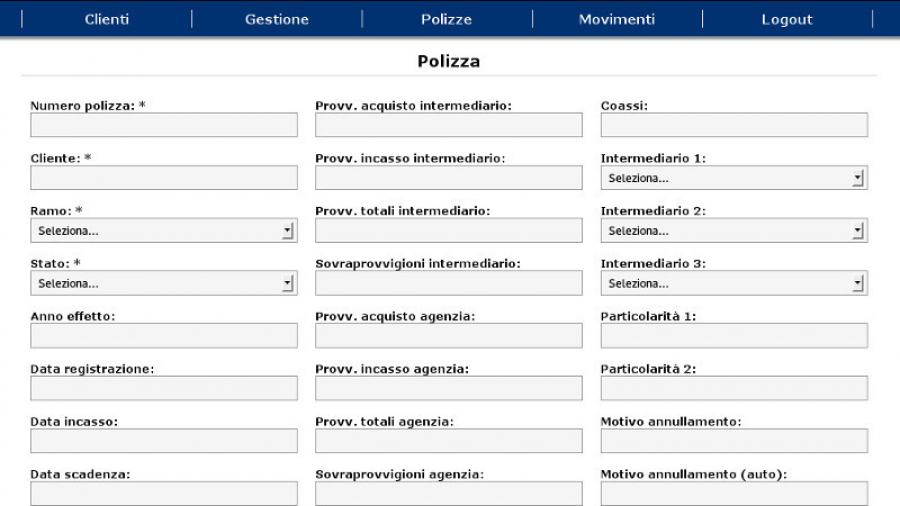Open the Gestione menu

pos(277,19)
